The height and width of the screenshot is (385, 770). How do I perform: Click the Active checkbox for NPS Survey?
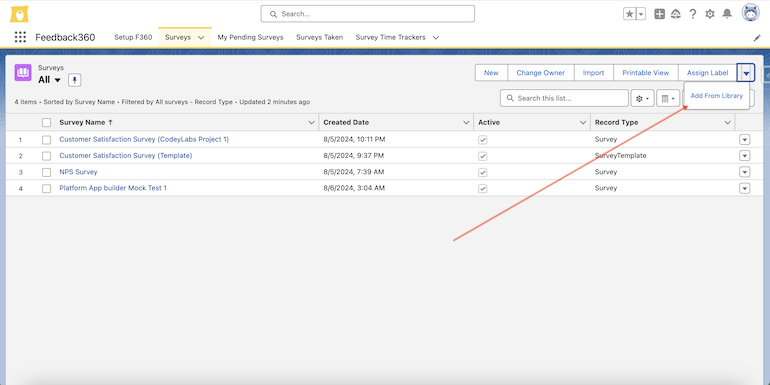(483, 172)
